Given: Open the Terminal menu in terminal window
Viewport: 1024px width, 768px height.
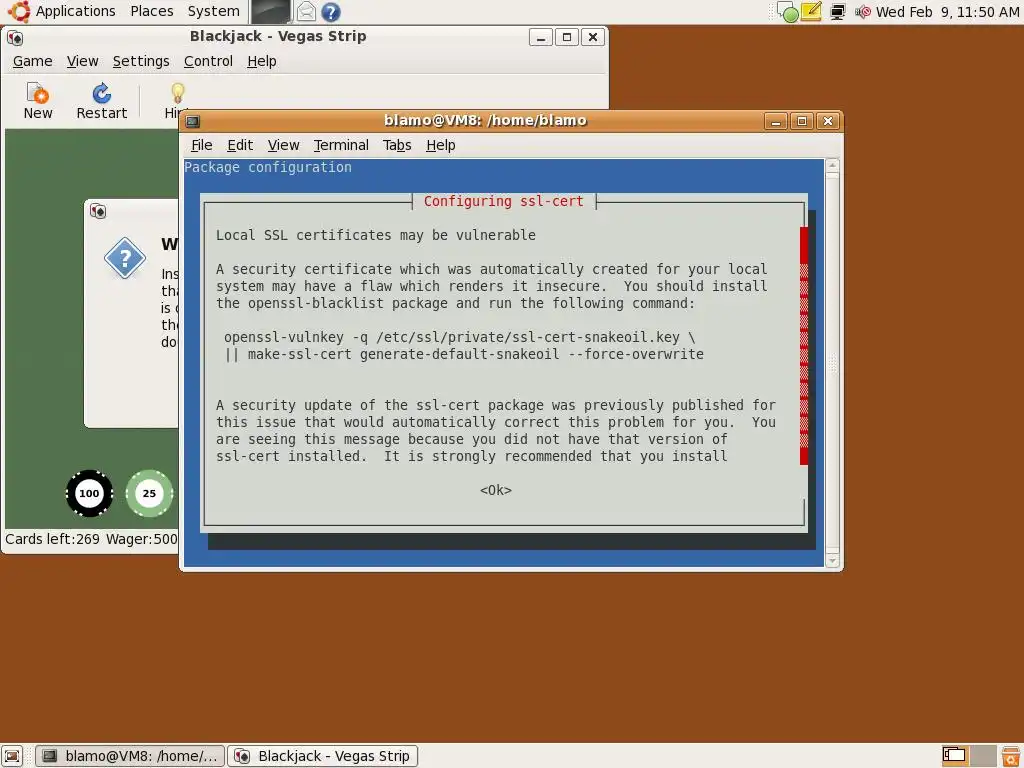Looking at the screenshot, I should click(x=341, y=145).
